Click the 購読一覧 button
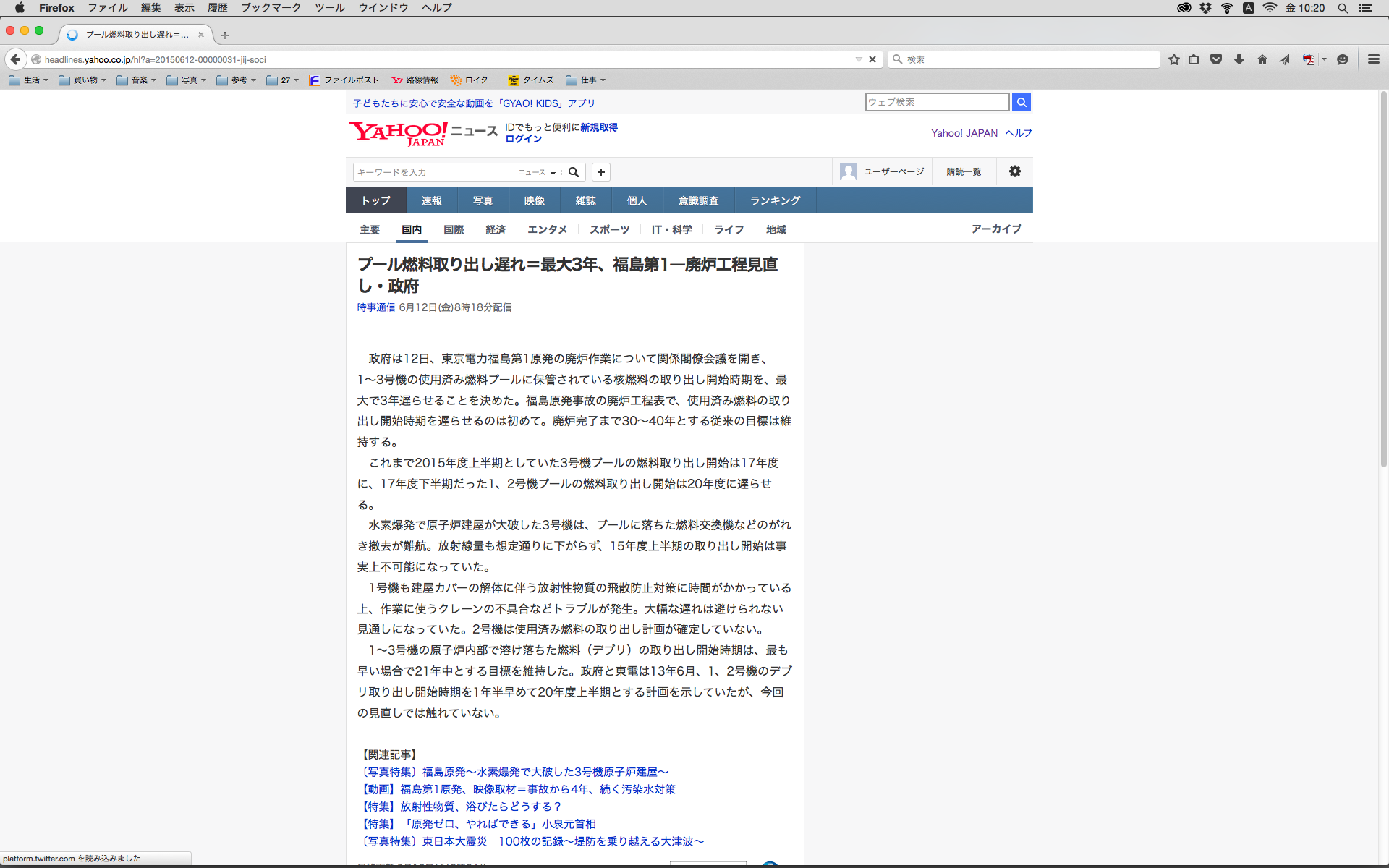The height and width of the screenshot is (868, 1389). (x=964, y=171)
